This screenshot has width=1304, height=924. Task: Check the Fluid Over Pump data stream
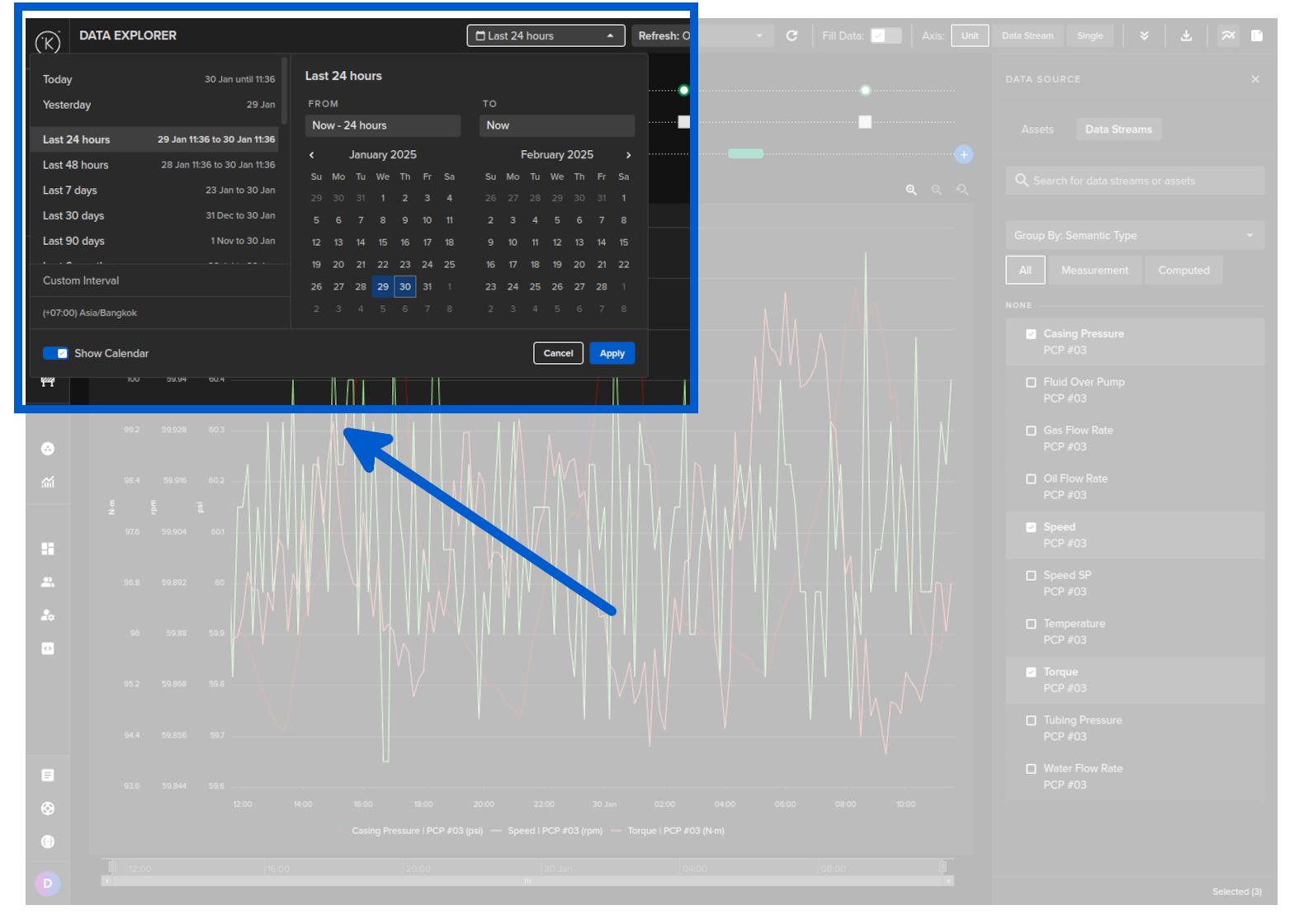click(1031, 383)
